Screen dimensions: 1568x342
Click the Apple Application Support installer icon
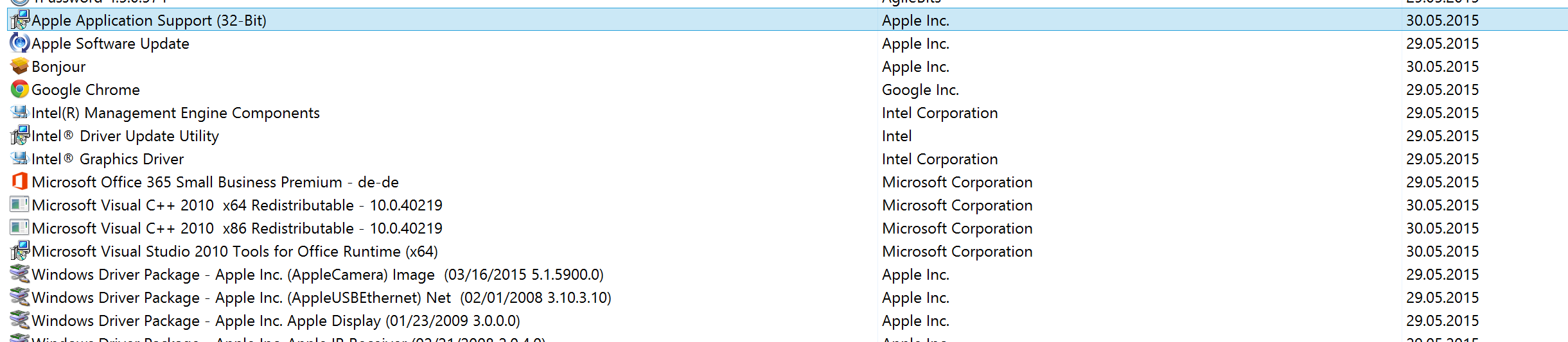[20, 20]
